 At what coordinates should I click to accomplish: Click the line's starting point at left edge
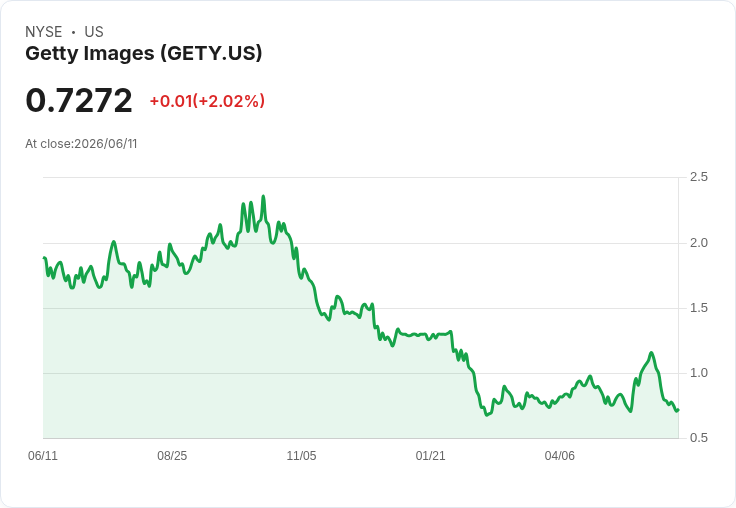coord(44,257)
